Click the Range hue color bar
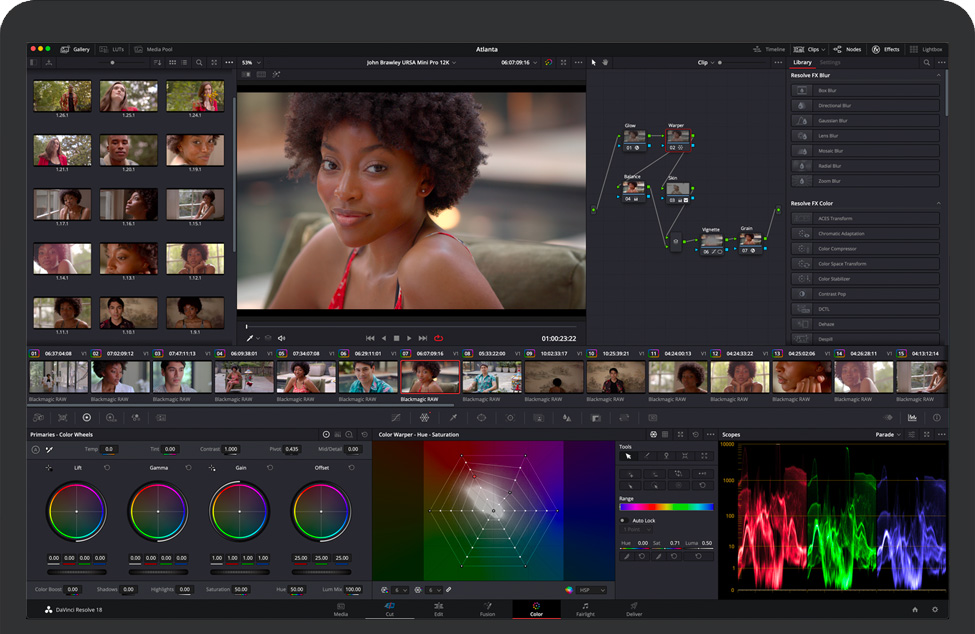Image resolution: width=975 pixels, height=634 pixels. click(666, 507)
